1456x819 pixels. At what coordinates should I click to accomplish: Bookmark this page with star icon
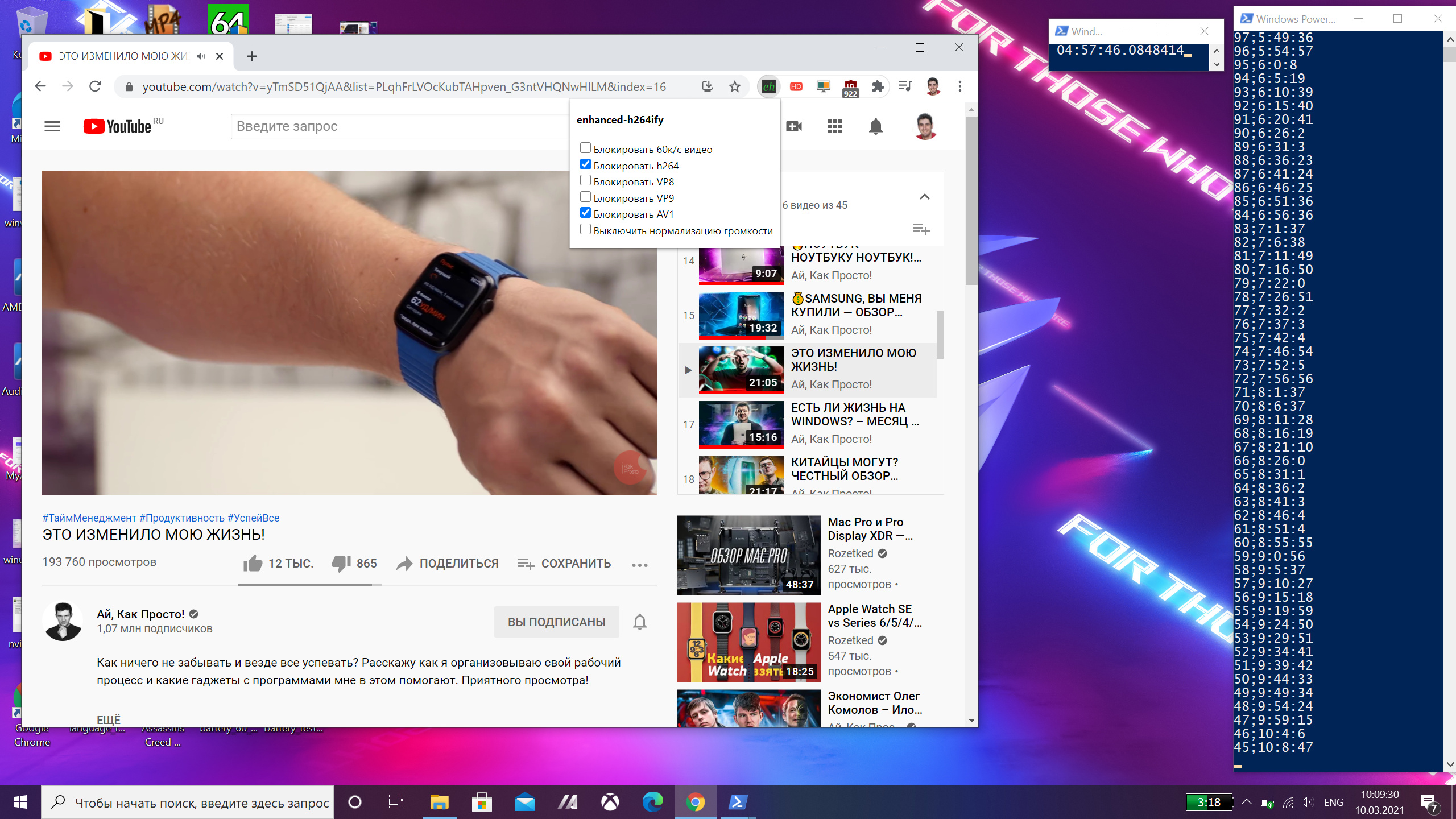(x=735, y=86)
